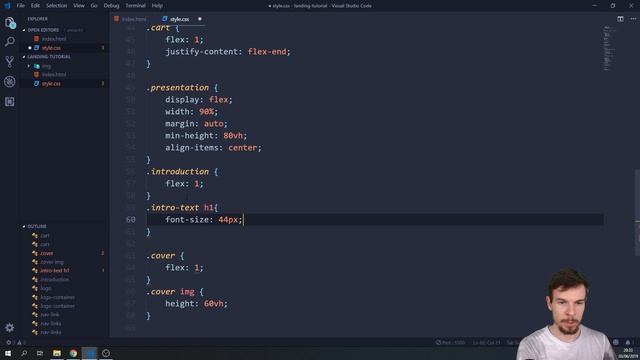Click the unsaved dot on style.css tab

(x=200, y=19)
